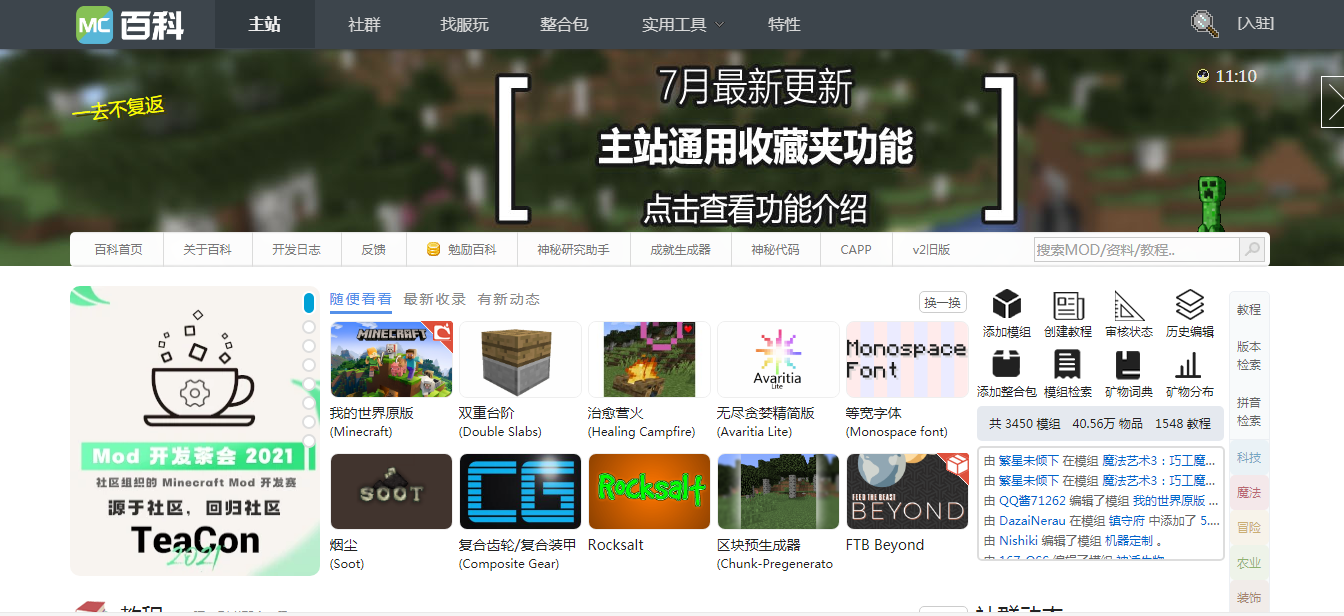
Task: Open the magnifier search icon in header
Action: point(1204,24)
